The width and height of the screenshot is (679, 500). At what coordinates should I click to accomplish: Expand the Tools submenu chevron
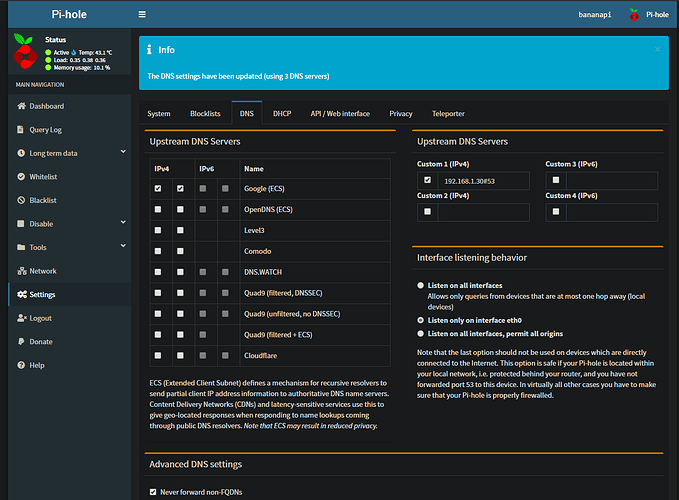point(123,245)
